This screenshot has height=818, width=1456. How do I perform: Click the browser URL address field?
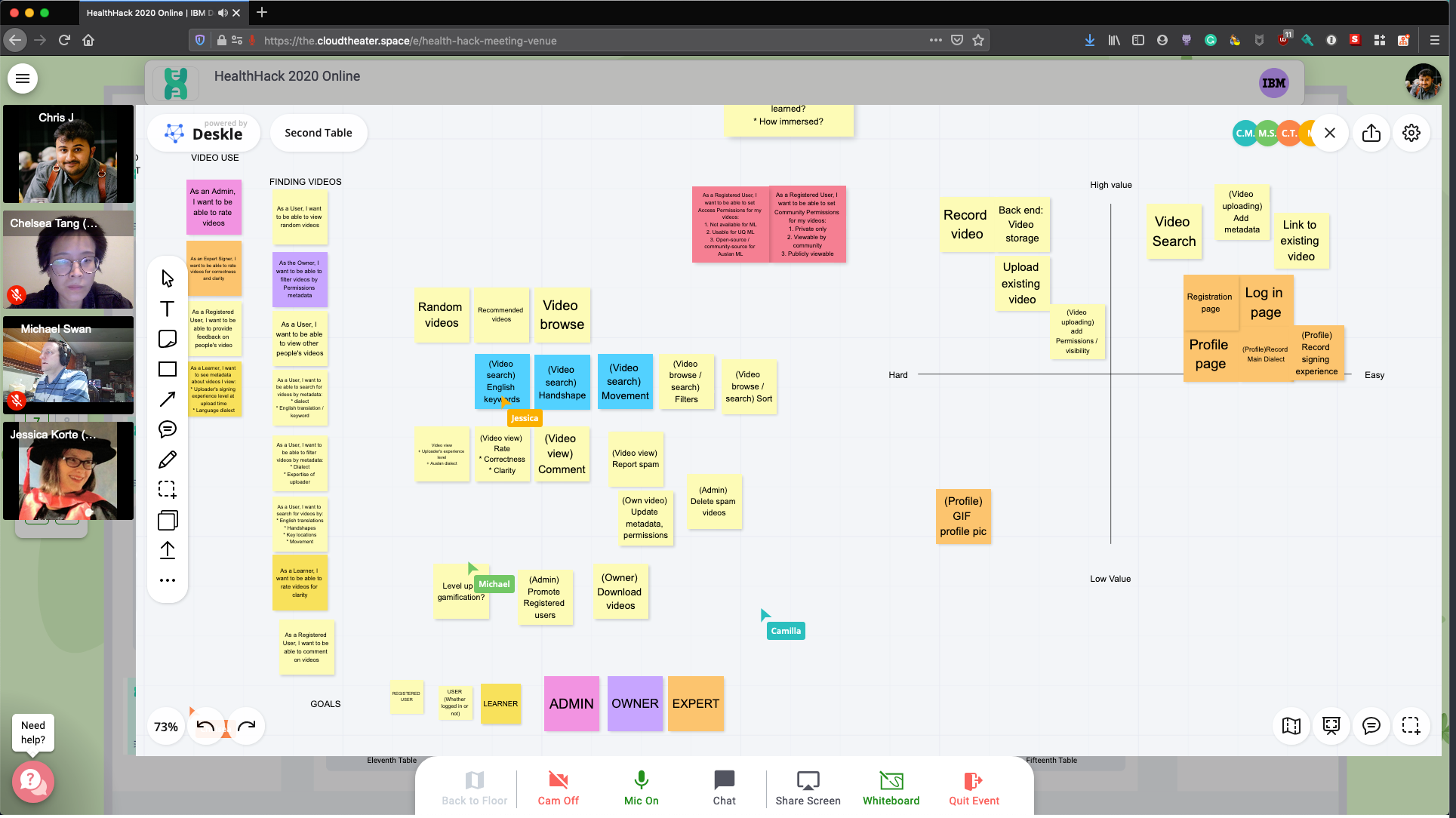(589, 40)
